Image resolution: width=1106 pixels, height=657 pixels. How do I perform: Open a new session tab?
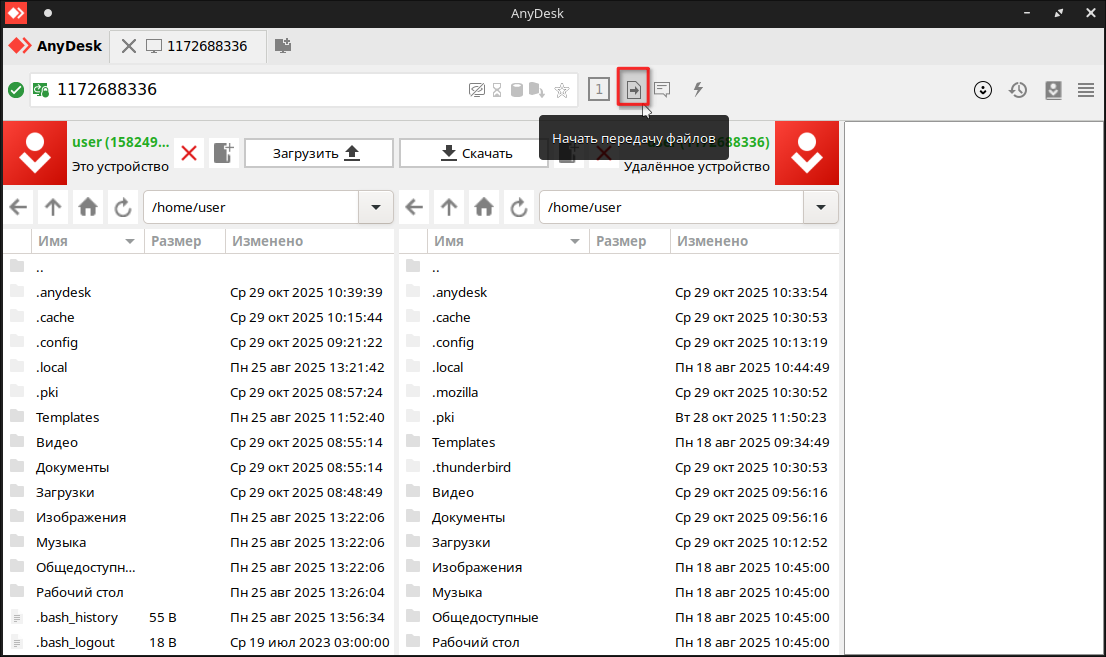pos(283,46)
